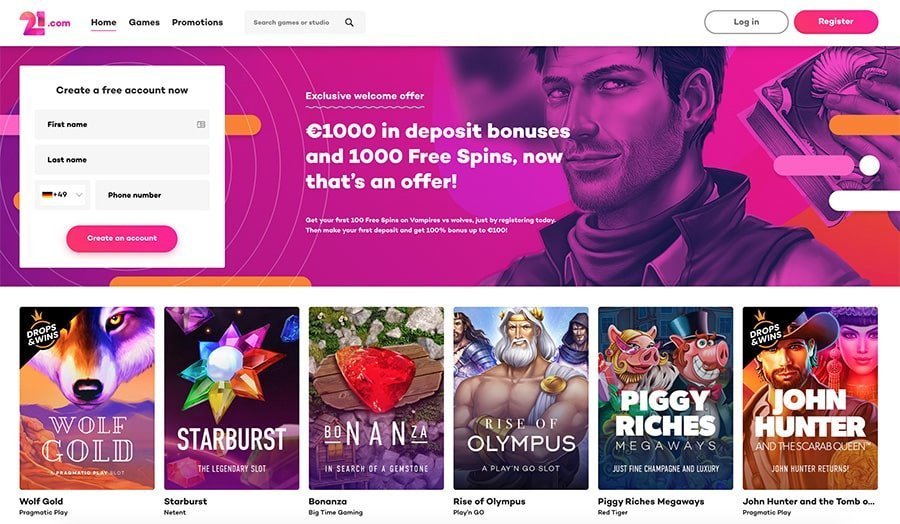Click the Piggy Riches Megaways title link

pos(651,501)
